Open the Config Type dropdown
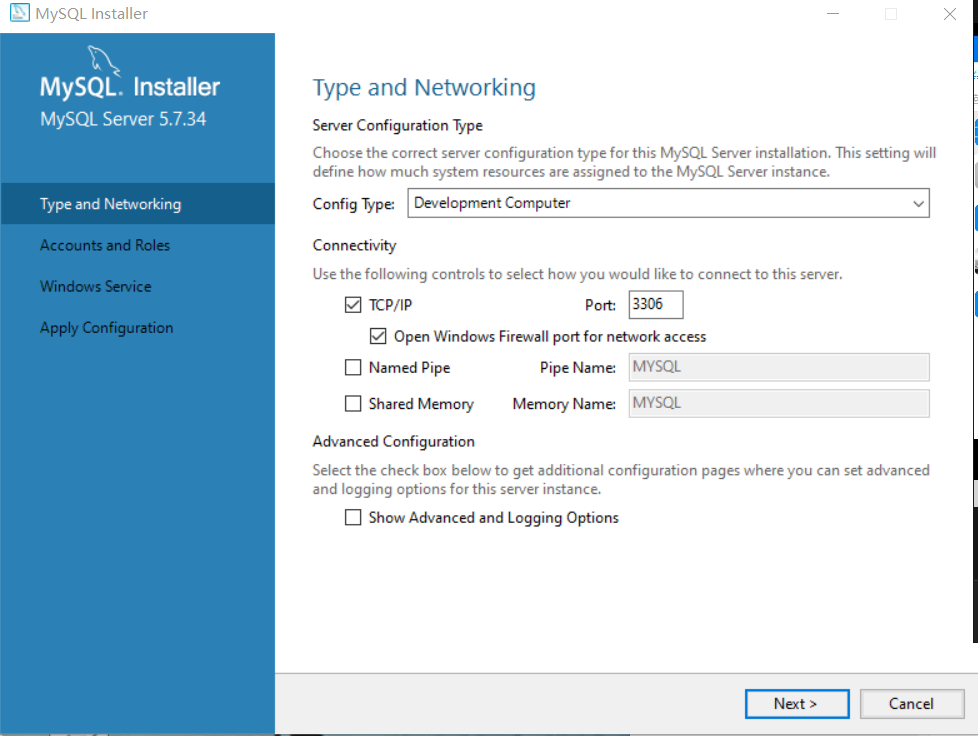This screenshot has width=978, height=736. point(668,203)
